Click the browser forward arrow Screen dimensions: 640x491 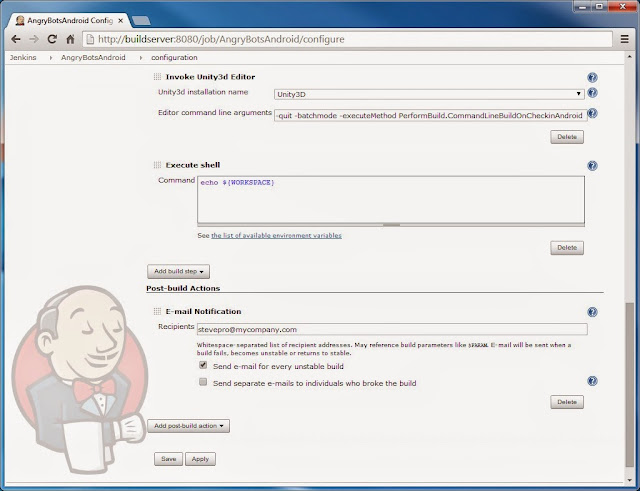click(x=34, y=39)
